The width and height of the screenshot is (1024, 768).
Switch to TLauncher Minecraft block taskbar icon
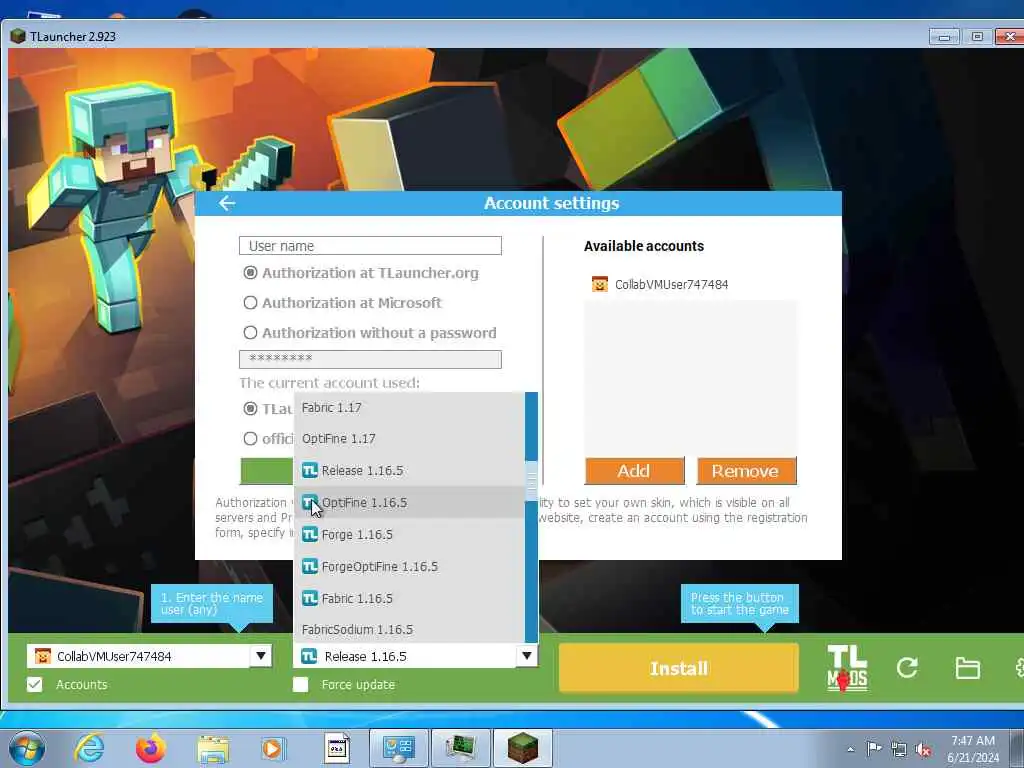[523, 748]
